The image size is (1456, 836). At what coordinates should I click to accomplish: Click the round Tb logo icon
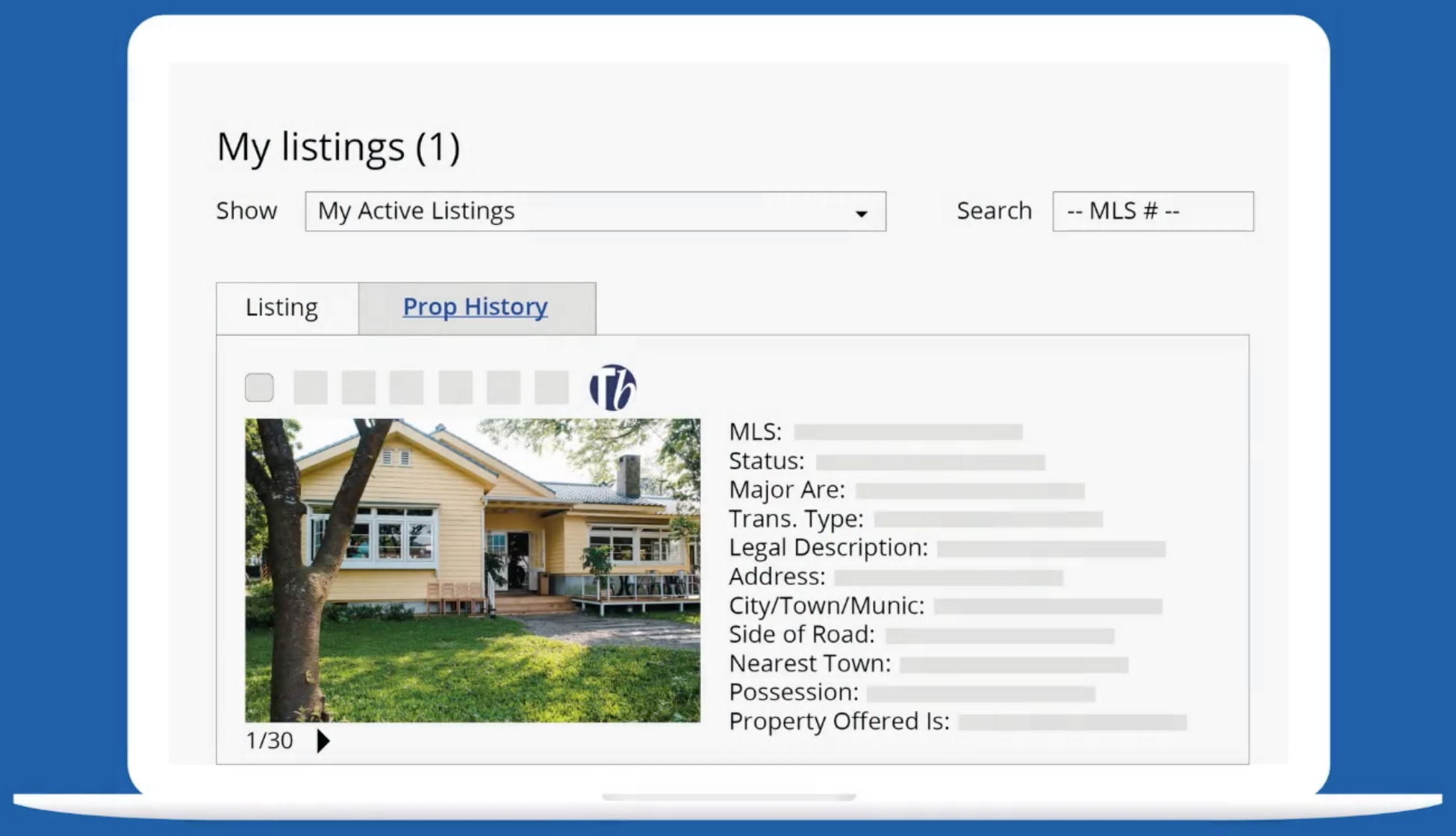point(613,388)
